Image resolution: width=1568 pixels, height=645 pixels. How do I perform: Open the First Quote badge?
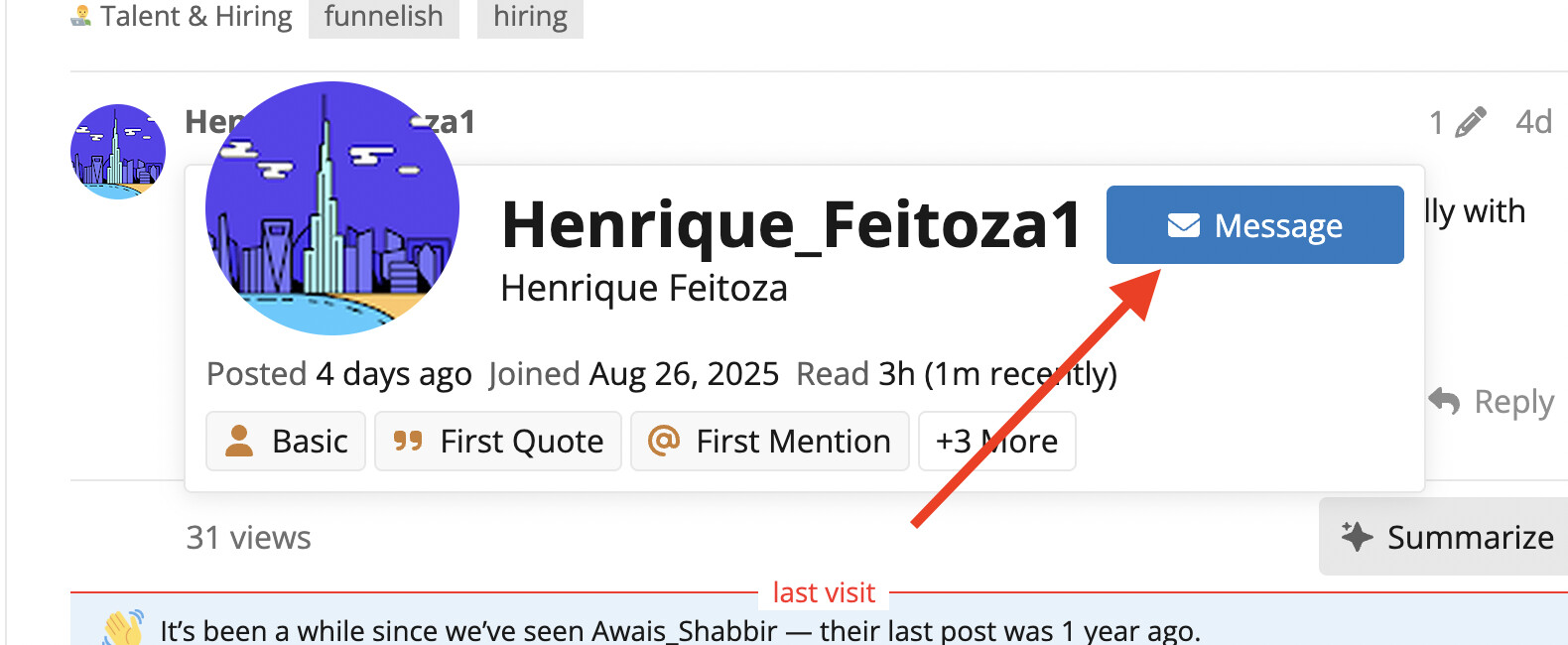click(498, 441)
